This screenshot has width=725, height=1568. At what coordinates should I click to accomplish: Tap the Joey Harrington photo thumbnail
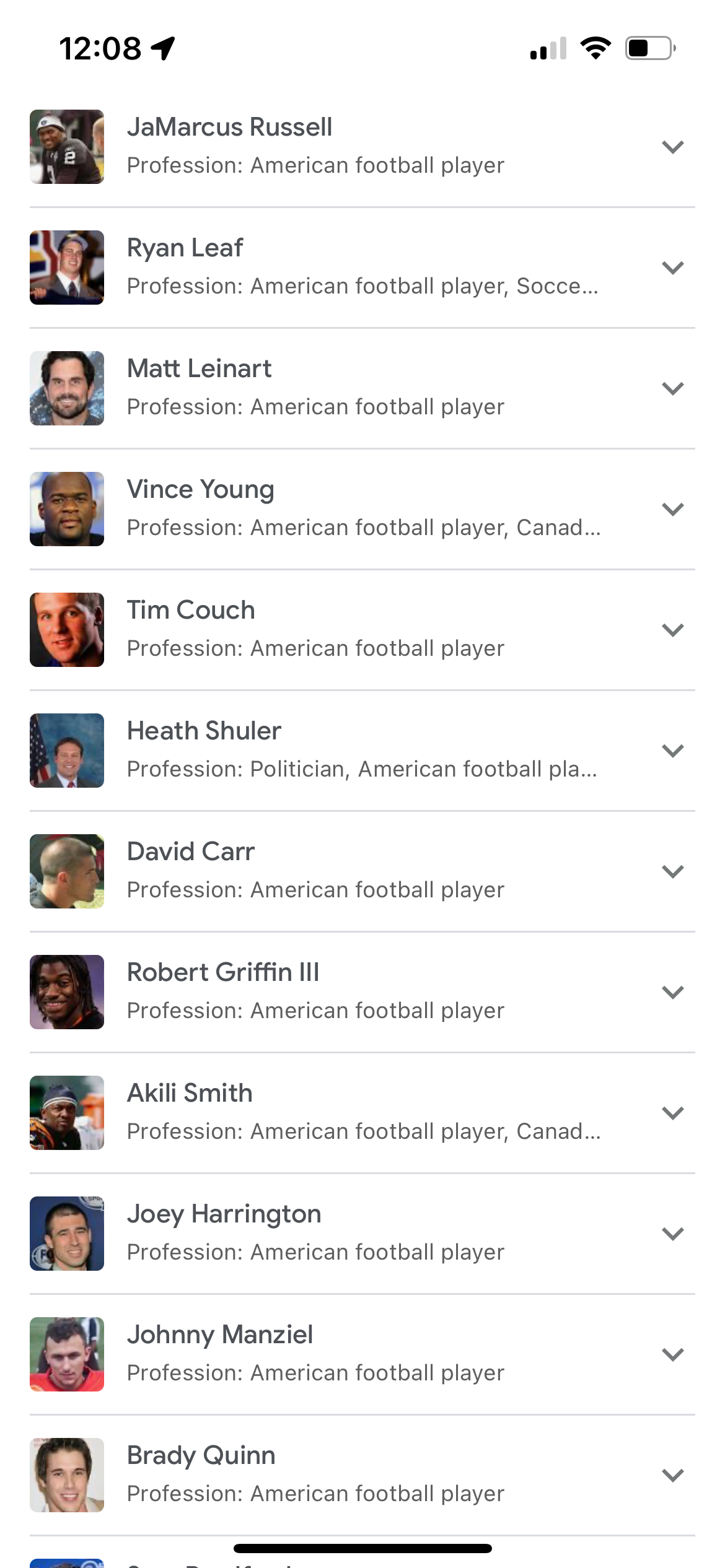[67, 1234]
